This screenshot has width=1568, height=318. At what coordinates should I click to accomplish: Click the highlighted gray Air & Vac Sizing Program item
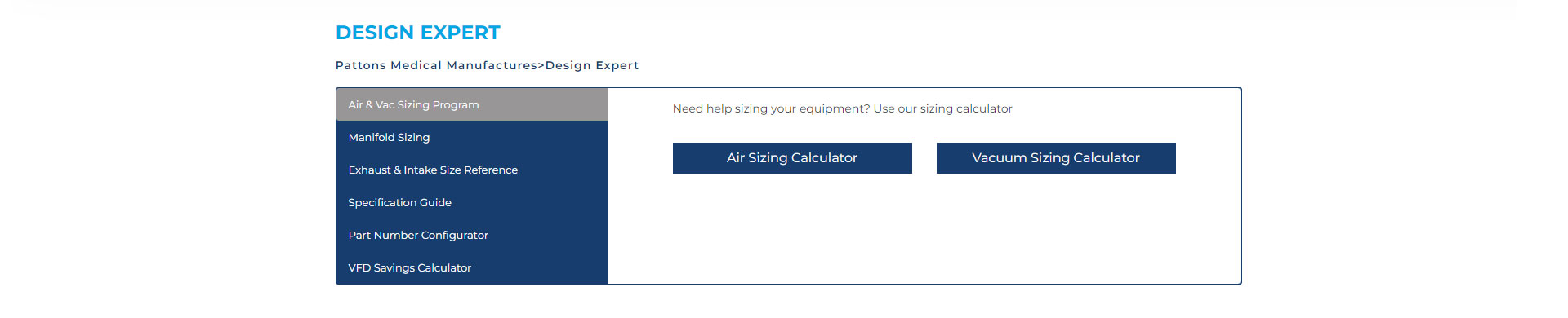[471, 104]
